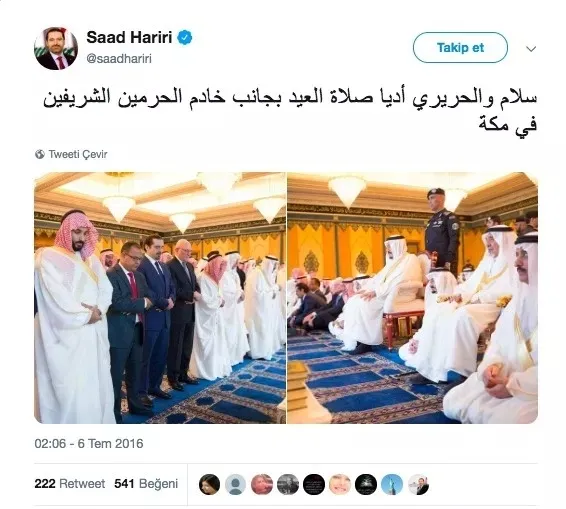566x509 pixels.
Task: View the 222 Retweet list
Action: [x=70, y=484]
